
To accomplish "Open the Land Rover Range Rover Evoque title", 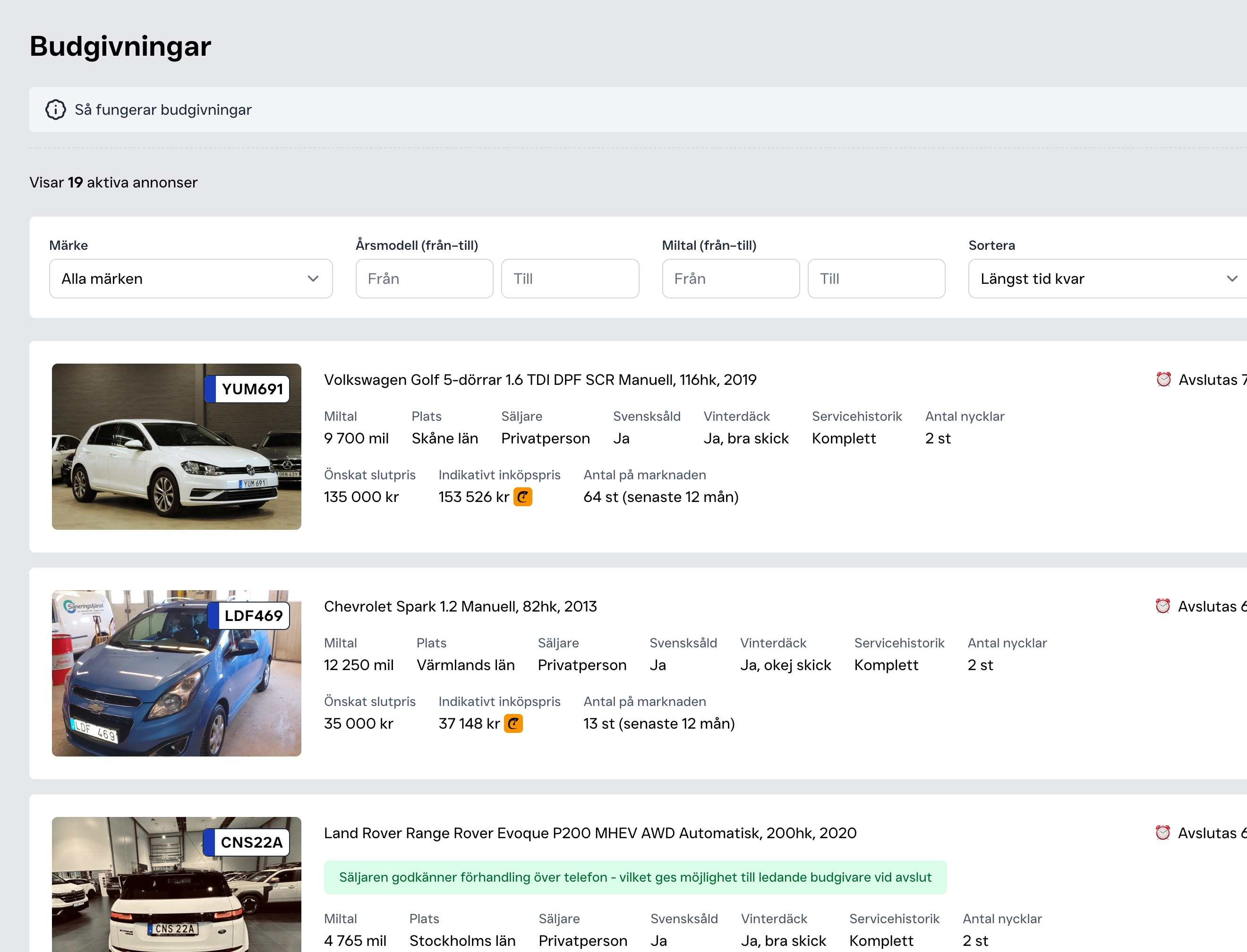I will [x=589, y=833].
